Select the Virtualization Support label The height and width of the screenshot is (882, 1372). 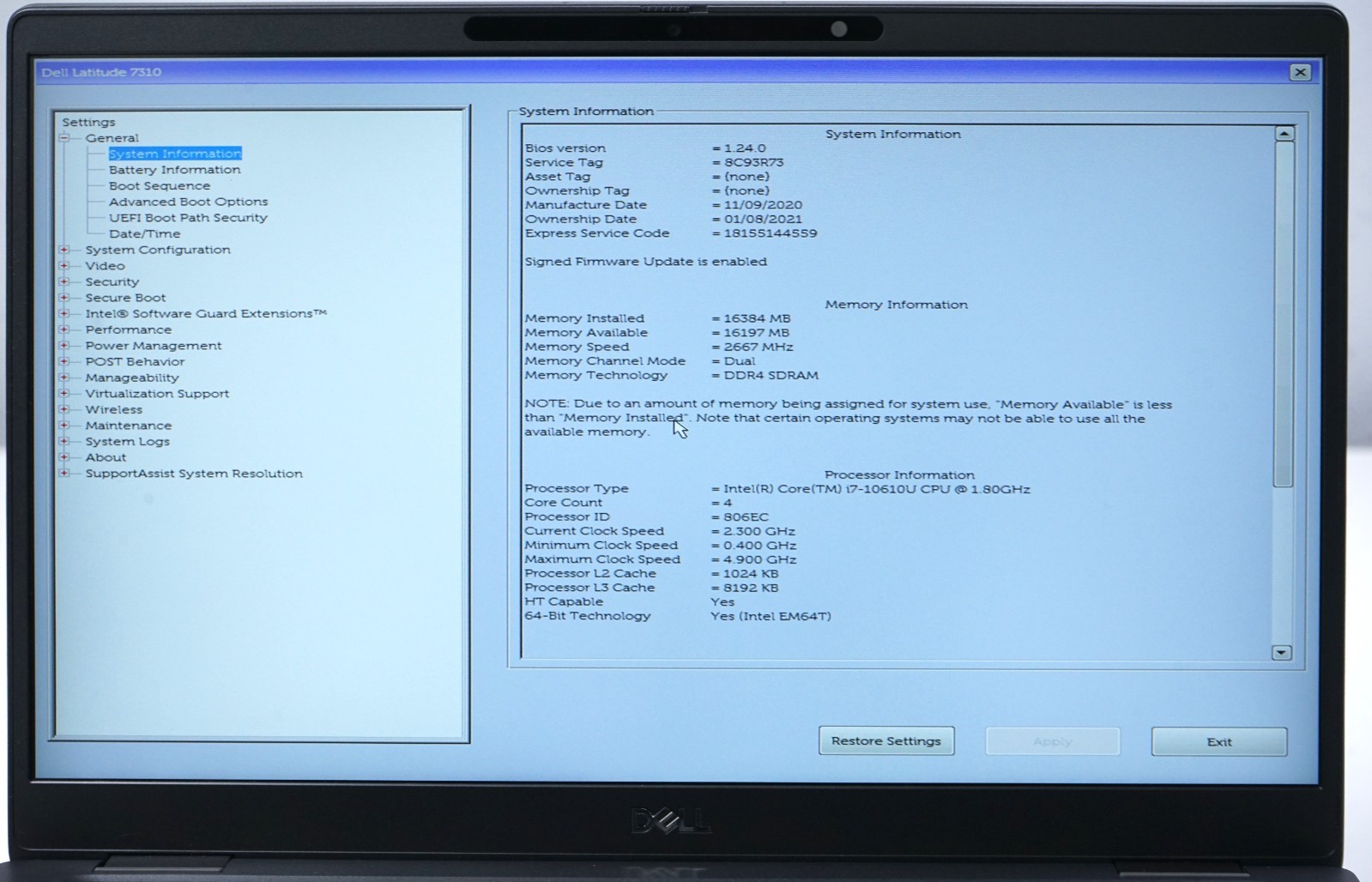(x=157, y=394)
